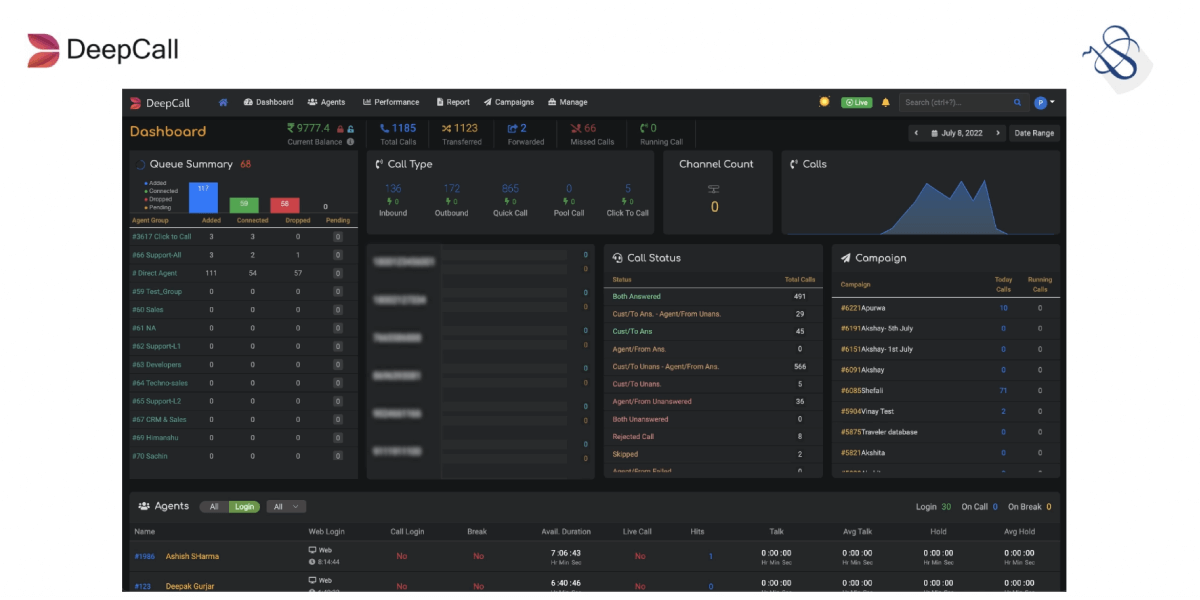Select the All toggle in Agents panel
This screenshot has height=600, width=1200.
pos(214,507)
